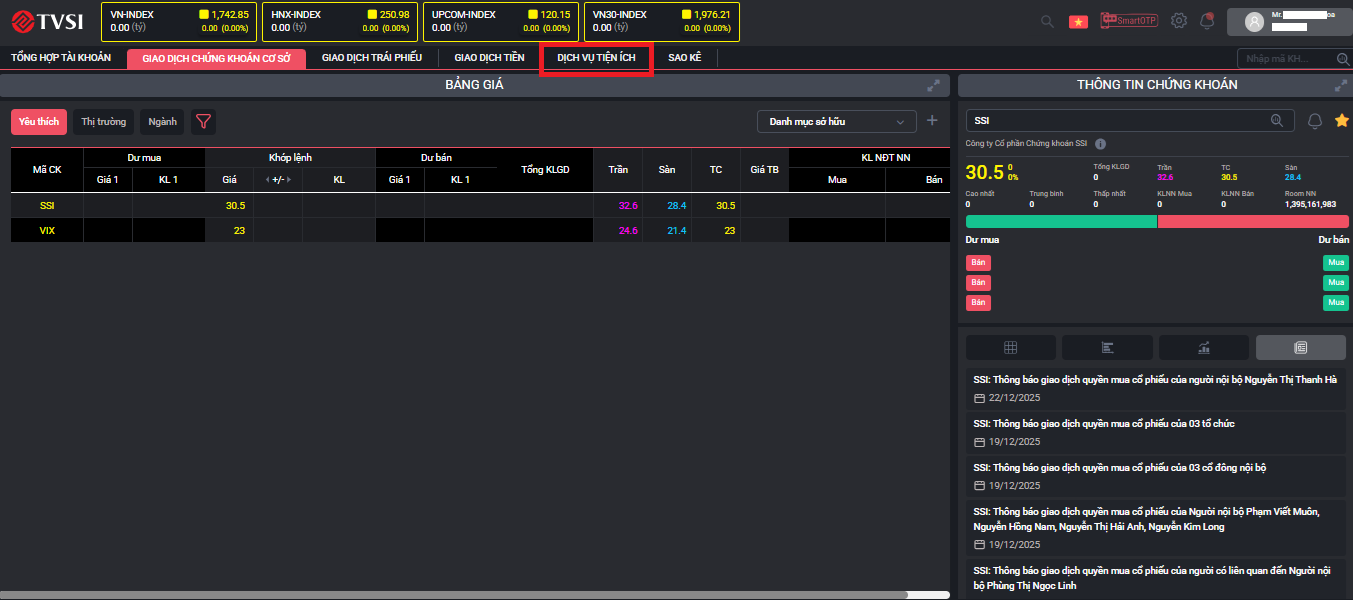
Task: Switch to the Thị trường tab
Action: coord(104,122)
